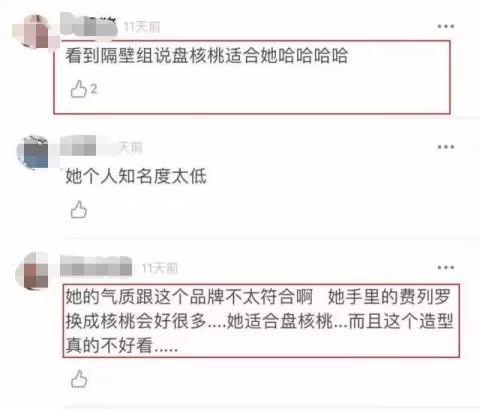This screenshot has width=480, height=409.
Task: Open avatar of 看到隔壁组 commenter
Action: click(x=31, y=32)
